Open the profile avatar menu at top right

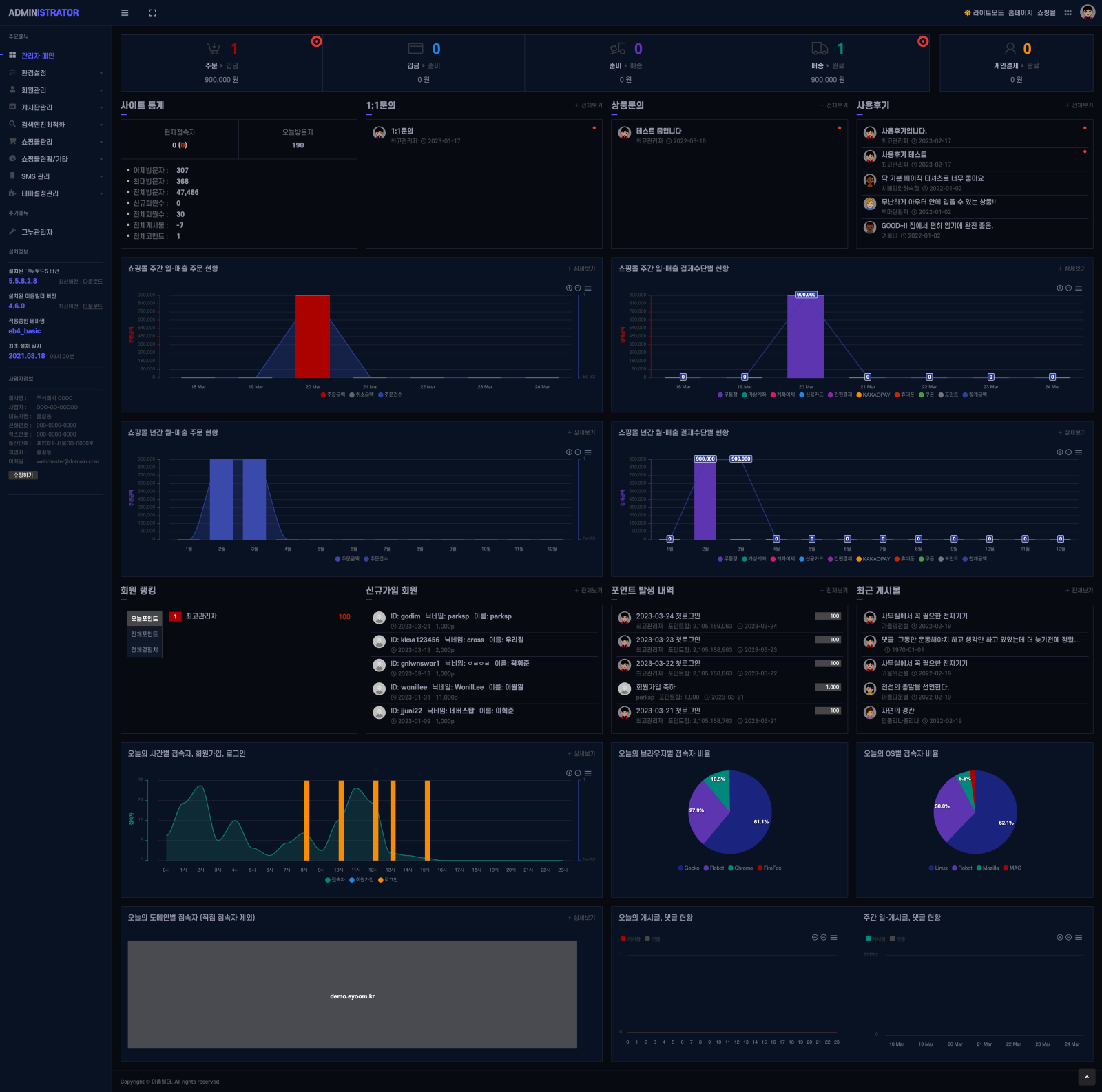click(x=1088, y=12)
